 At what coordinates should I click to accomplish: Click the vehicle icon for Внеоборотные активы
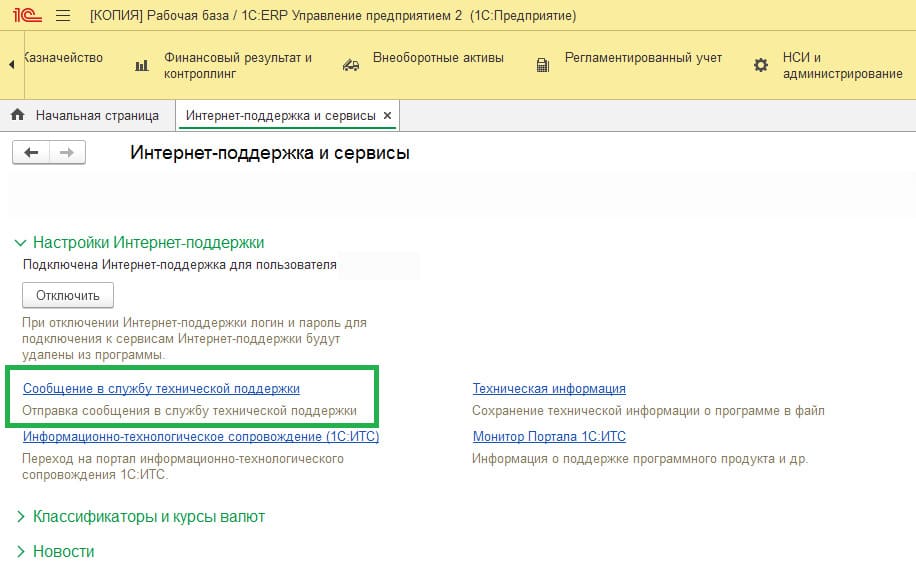(x=351, y=65)
